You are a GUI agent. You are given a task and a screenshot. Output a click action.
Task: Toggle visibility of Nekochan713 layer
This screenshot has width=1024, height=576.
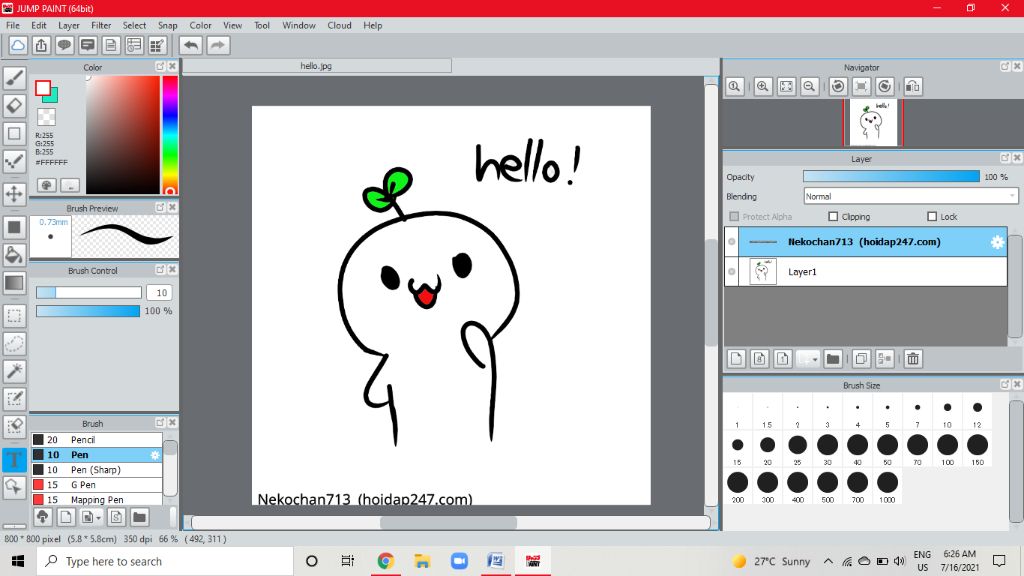click(x=731, y=242)
